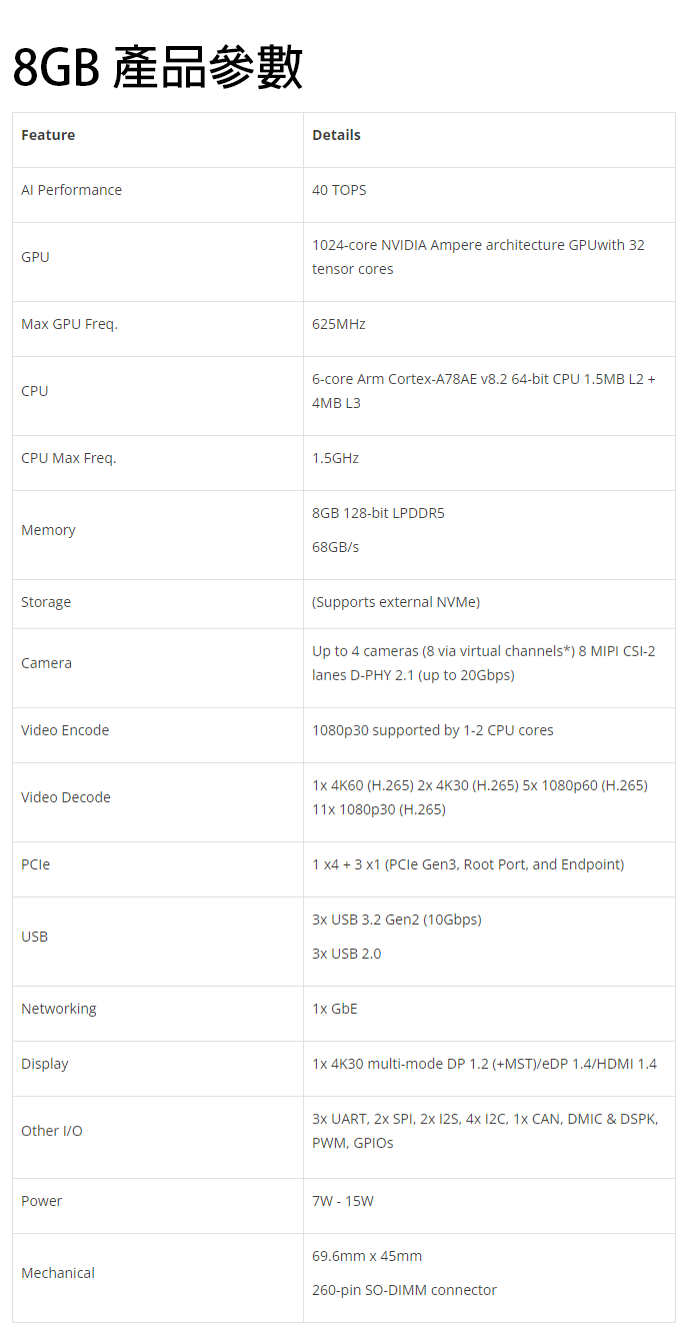This screenshot has width=690, height=1334.
Task: Select the AI Performance row label
Action: coord(71,190)
